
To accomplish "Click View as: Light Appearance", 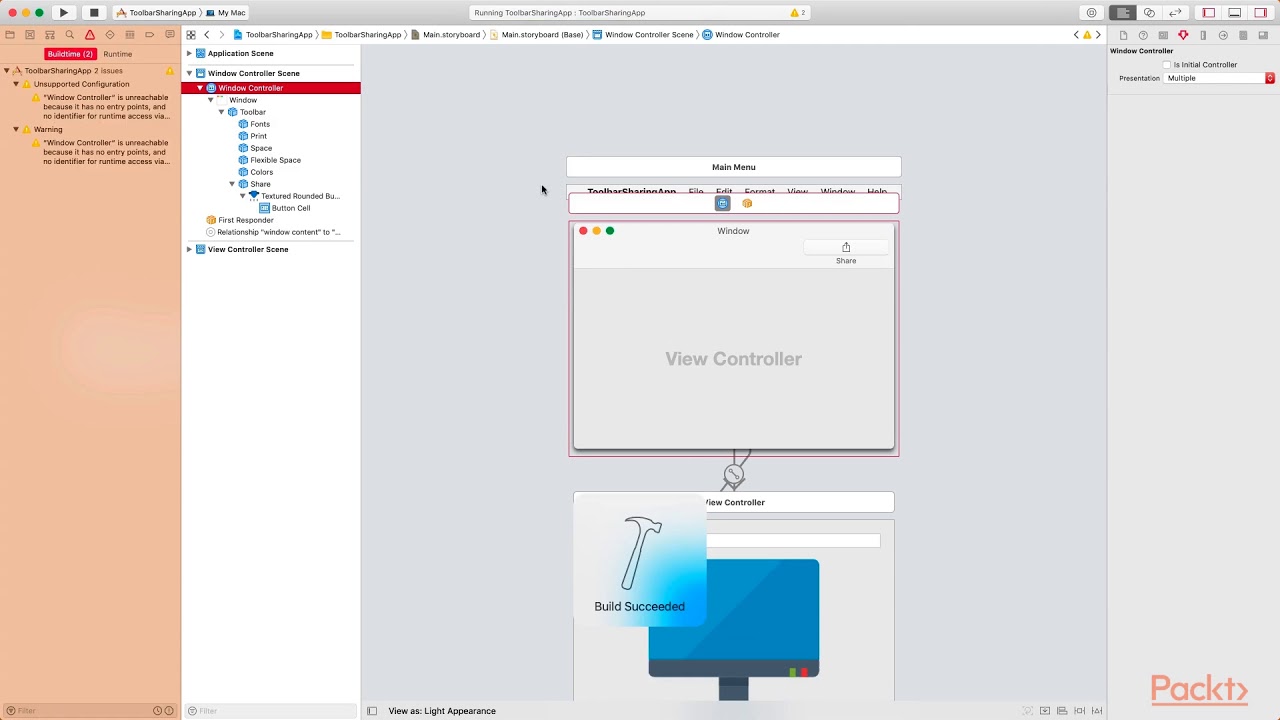I will click(442, 711).
